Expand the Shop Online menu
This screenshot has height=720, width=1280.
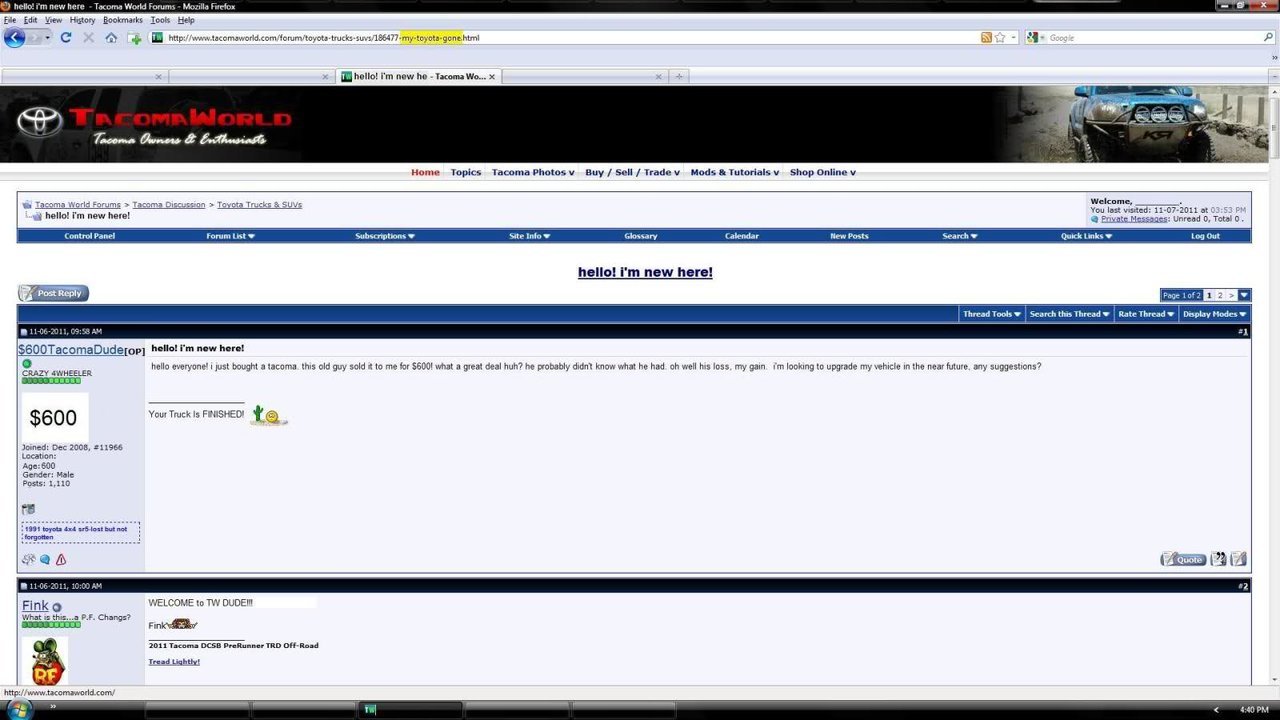click(822, 172)
